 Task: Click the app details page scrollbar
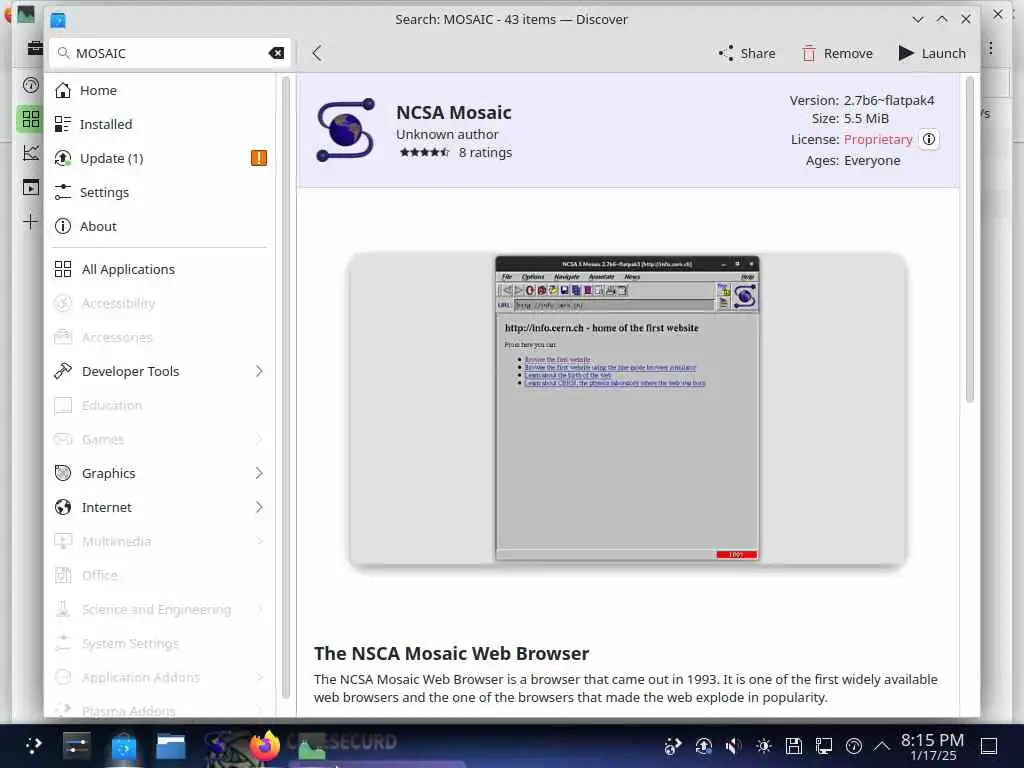(x=969, y=240)
